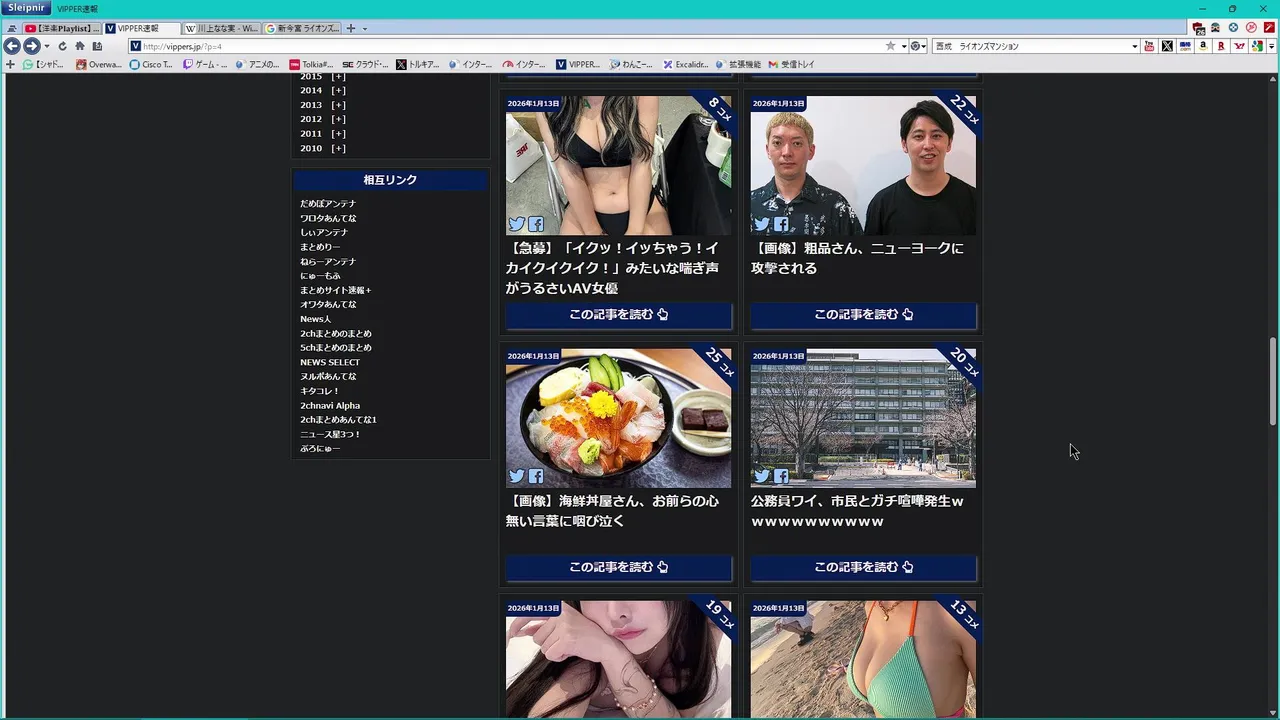Open a new tab with the plus button
The width and height of the screenshot is (1280, 720).
351,28
